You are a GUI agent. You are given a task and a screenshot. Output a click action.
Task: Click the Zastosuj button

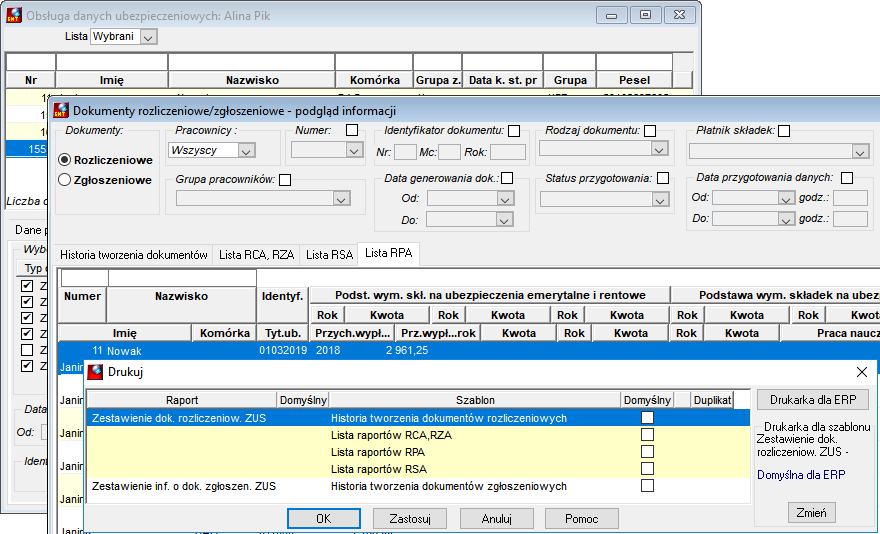(410, 518)
